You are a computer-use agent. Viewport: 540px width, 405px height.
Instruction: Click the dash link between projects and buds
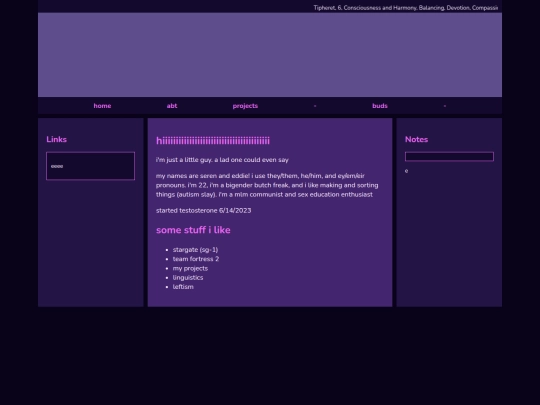315,106
